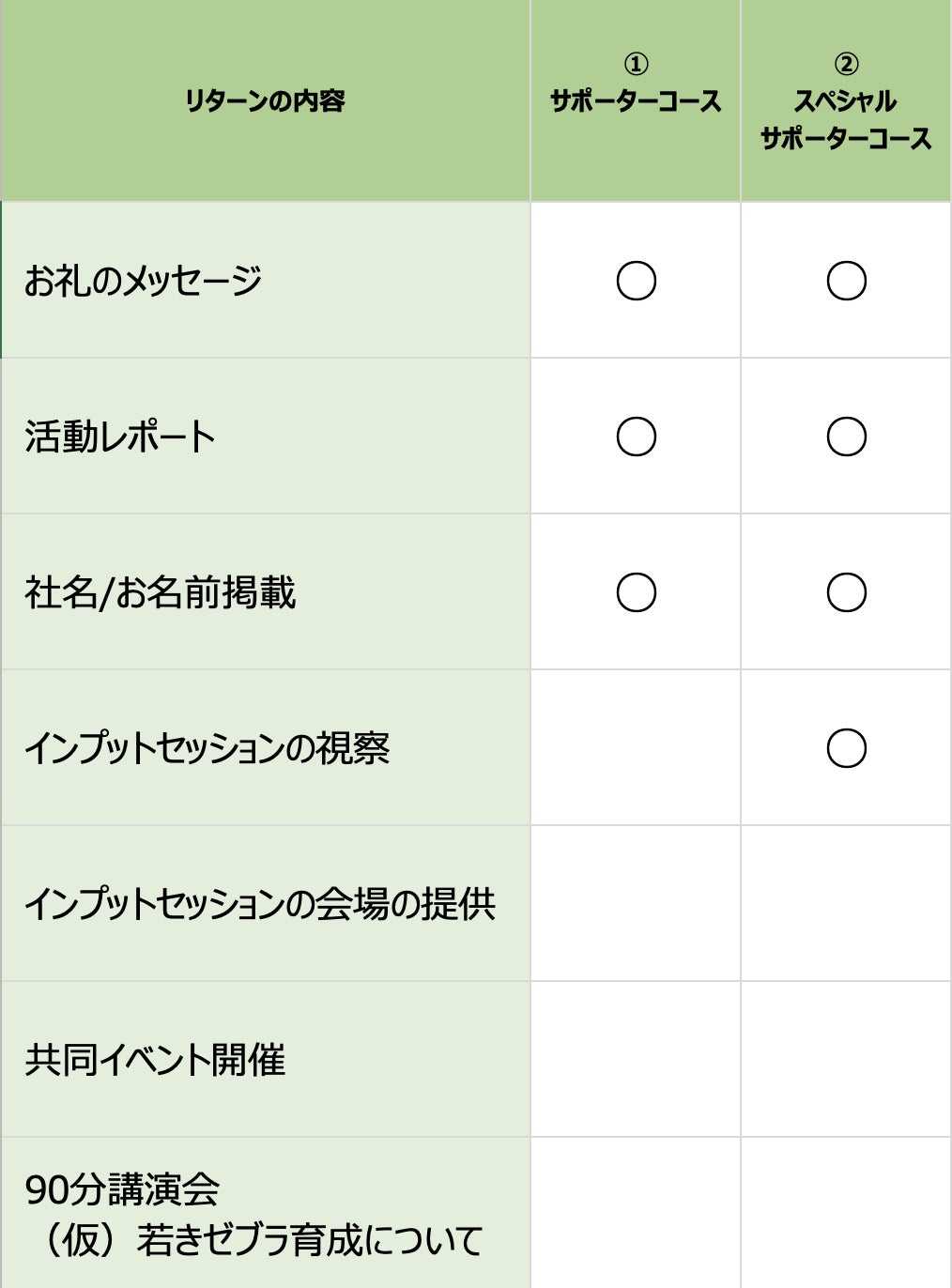952x1288 pixels.
Task: Click the circle for お礼のメッセージ under サポーターコース
Action: [636, 281]
